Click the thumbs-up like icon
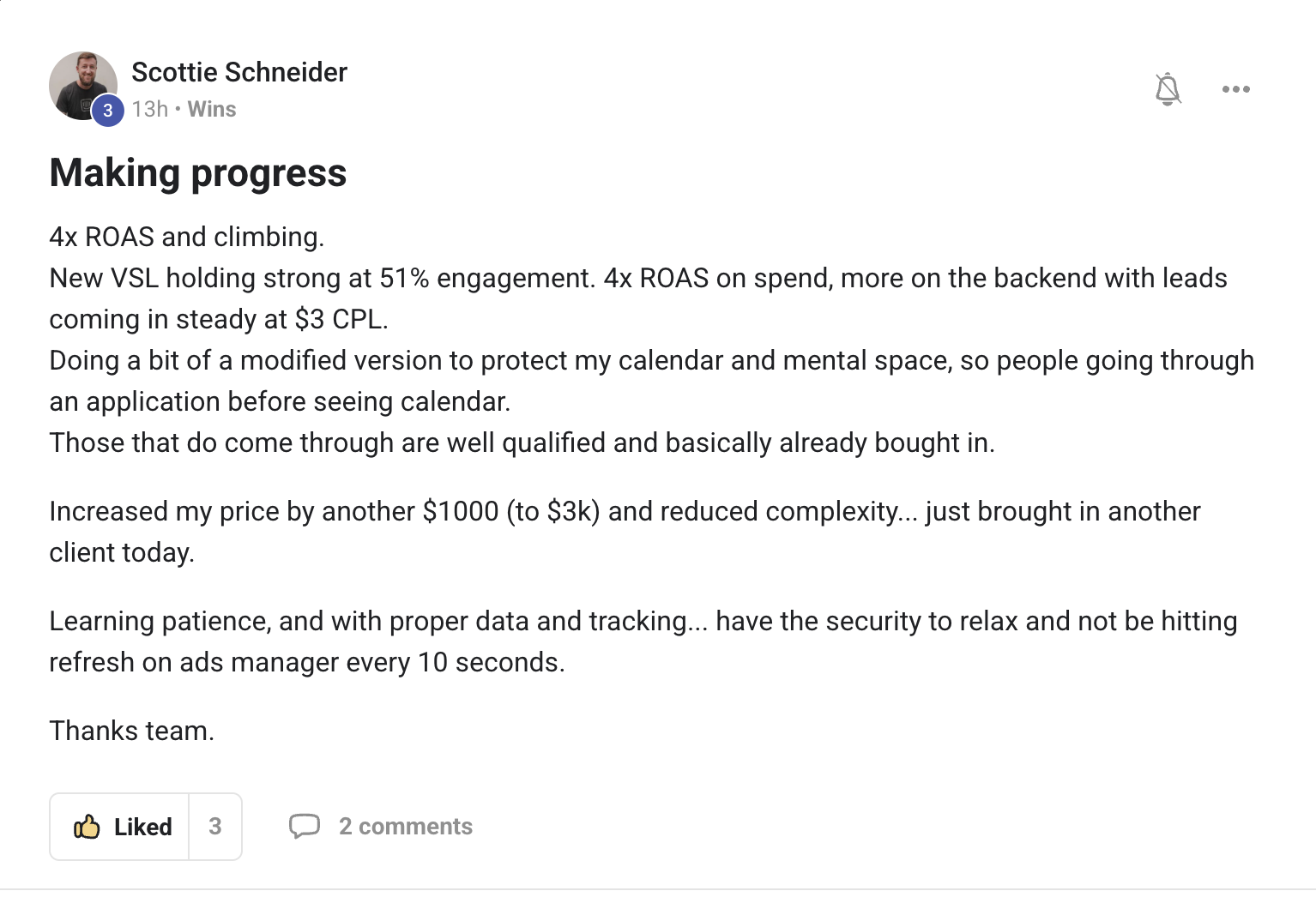 87,827
